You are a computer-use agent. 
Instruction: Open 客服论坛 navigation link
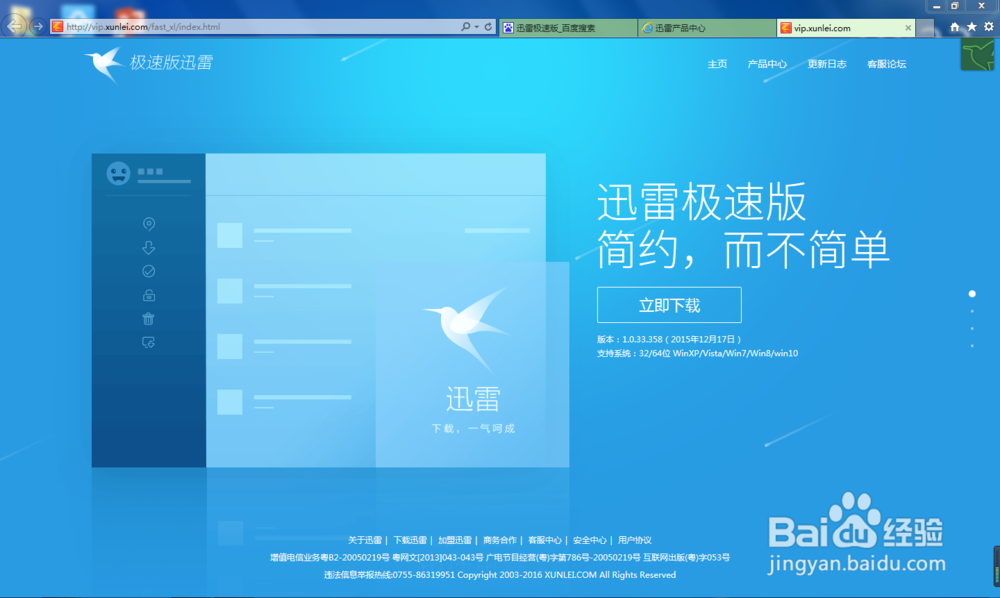(x=886, y=64)
